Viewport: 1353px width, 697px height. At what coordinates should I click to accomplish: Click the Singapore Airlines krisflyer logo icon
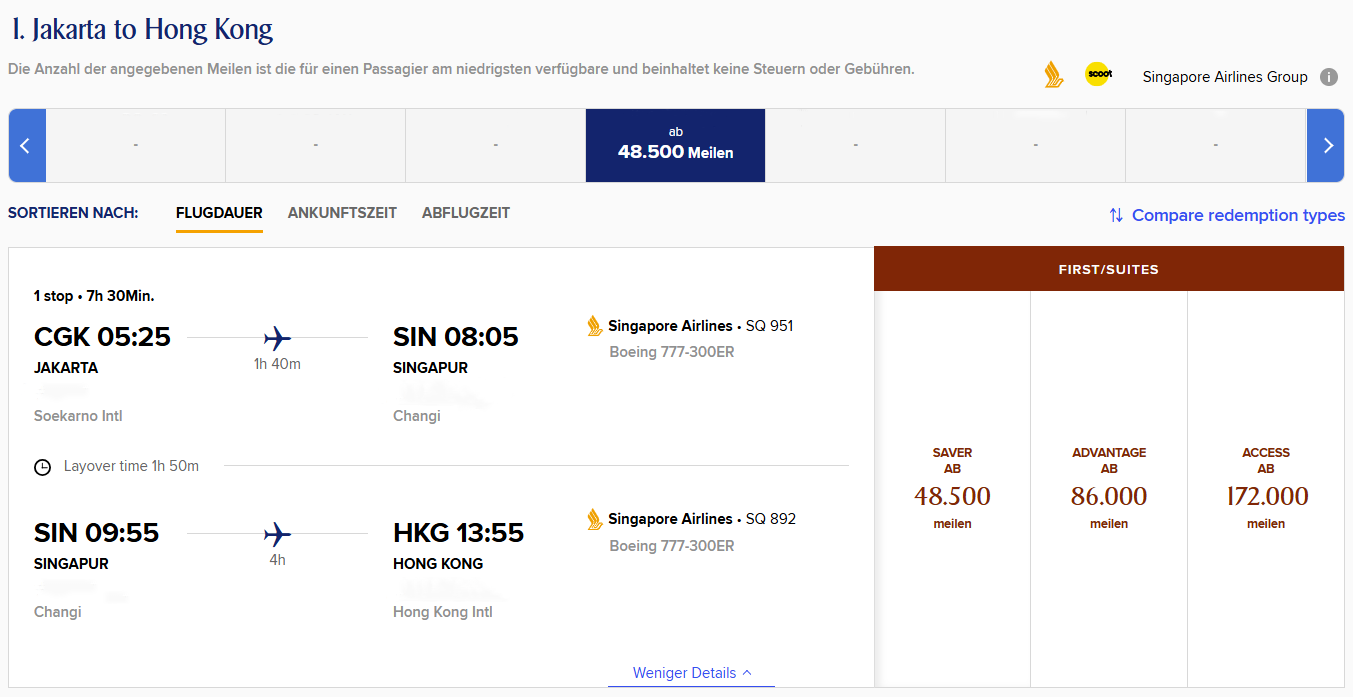1053,75
